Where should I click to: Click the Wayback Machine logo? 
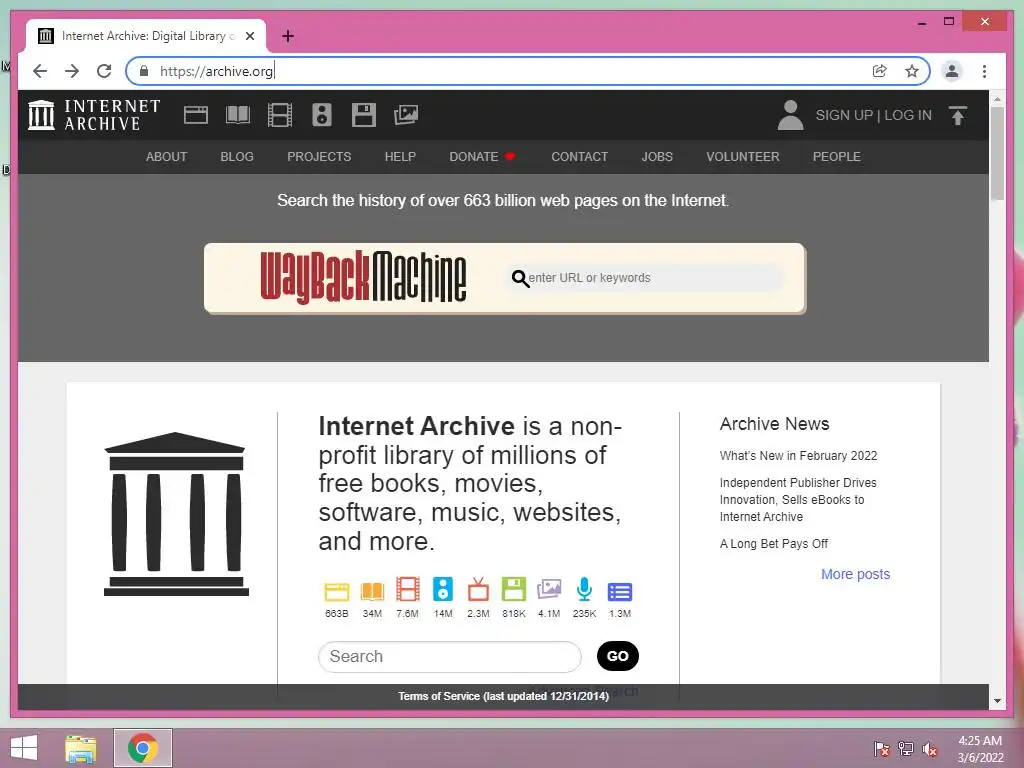coord(364,277)
